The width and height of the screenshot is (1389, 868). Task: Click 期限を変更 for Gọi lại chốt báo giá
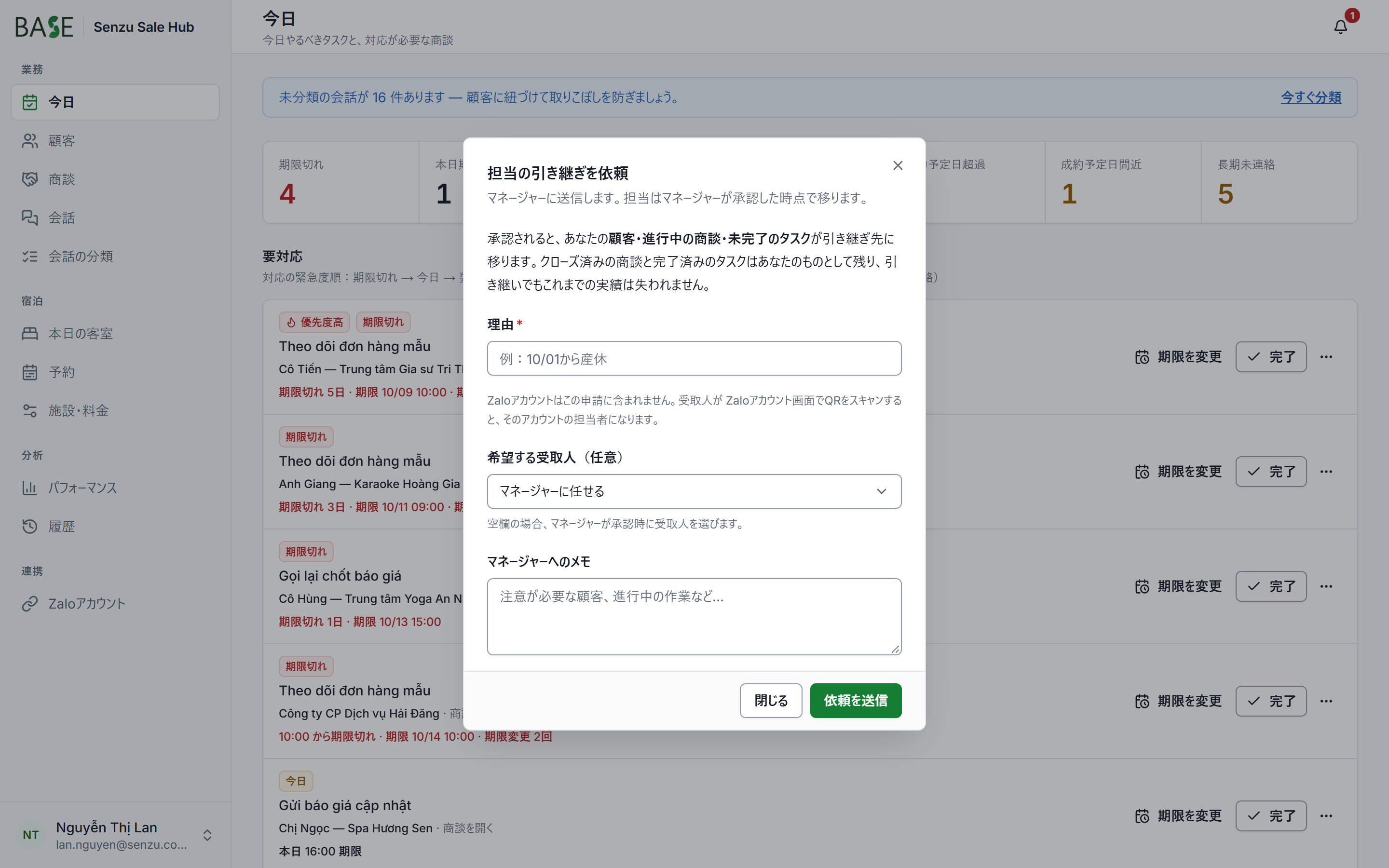1178,587
